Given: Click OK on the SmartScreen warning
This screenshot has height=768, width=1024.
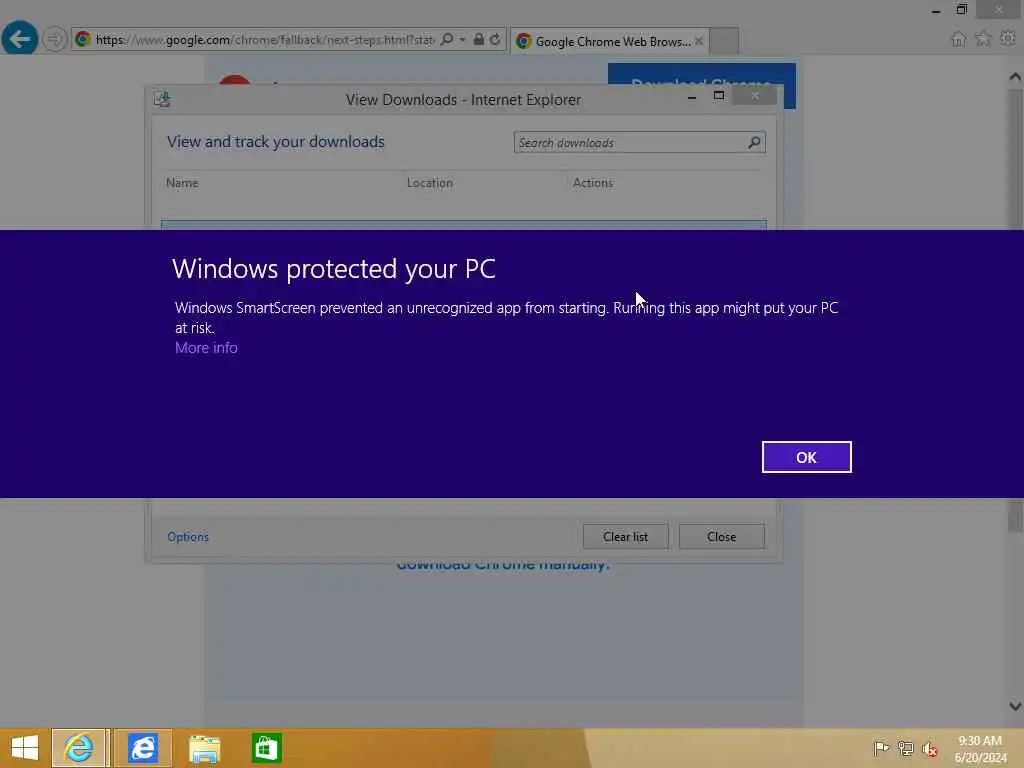Looking at the screenshot, I should 806,457.
